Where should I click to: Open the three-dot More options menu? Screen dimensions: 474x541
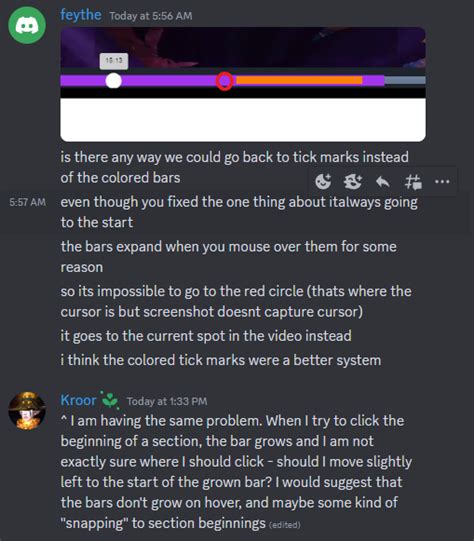coord(442,181)
